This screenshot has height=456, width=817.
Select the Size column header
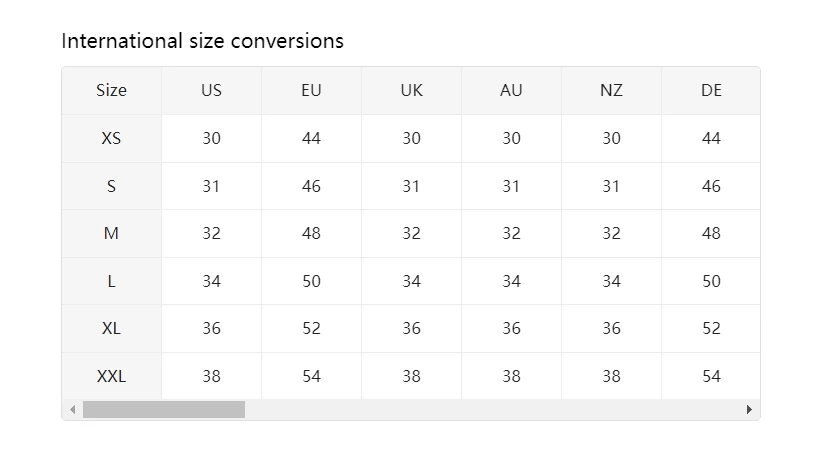(x=111, y=90)
